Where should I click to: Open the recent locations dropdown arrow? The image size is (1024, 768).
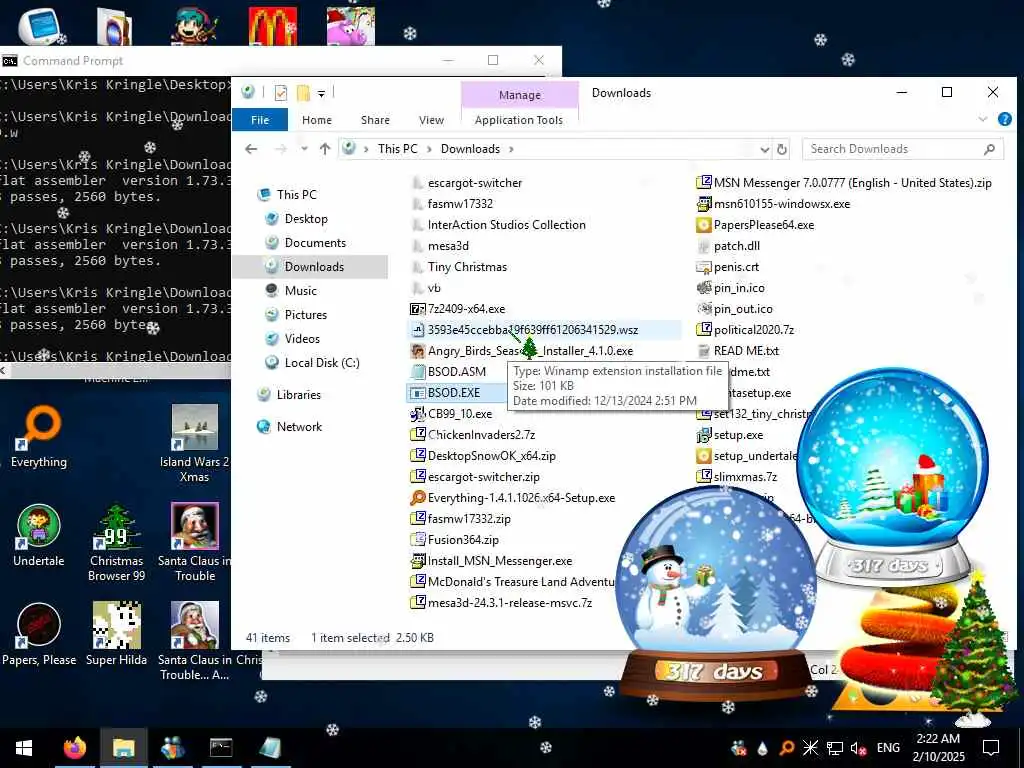coord(304,149)
